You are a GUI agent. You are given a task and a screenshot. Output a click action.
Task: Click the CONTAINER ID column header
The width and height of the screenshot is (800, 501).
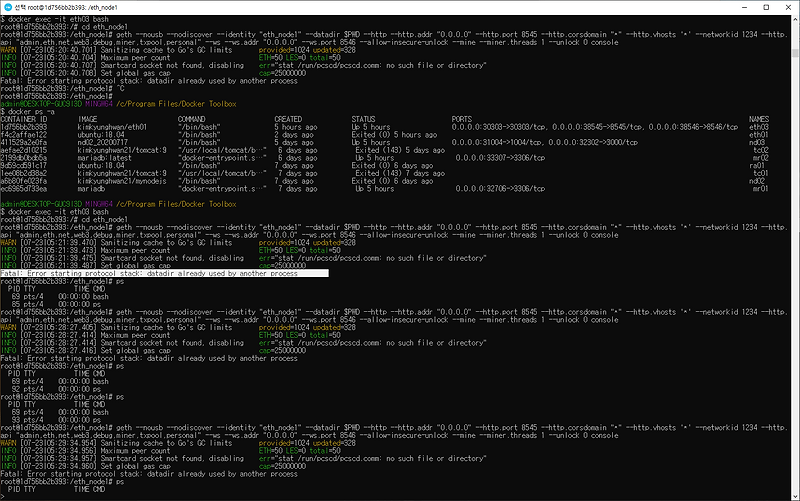point(23,119)
